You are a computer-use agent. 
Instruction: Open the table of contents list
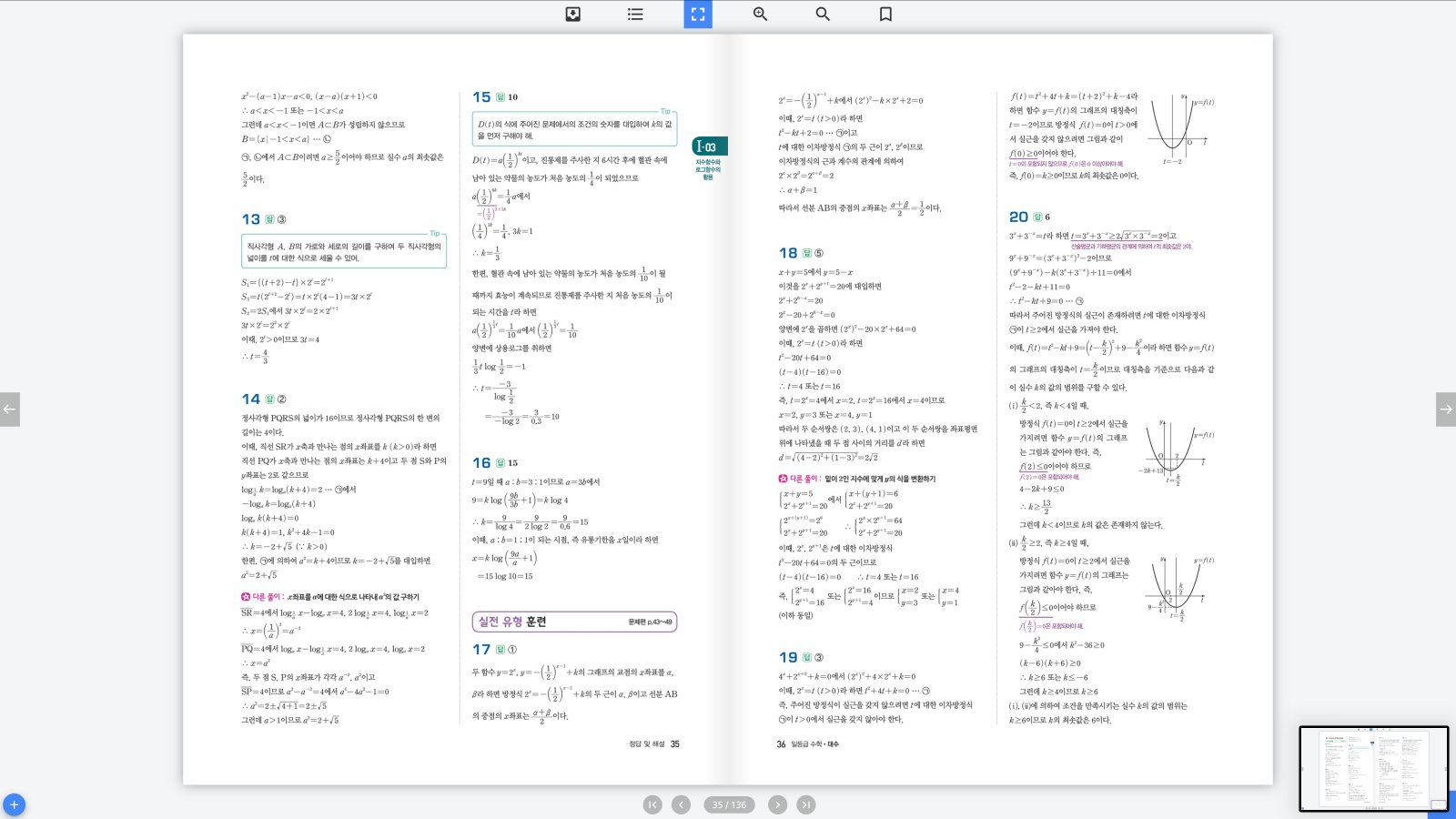click(x=635, y=15)
